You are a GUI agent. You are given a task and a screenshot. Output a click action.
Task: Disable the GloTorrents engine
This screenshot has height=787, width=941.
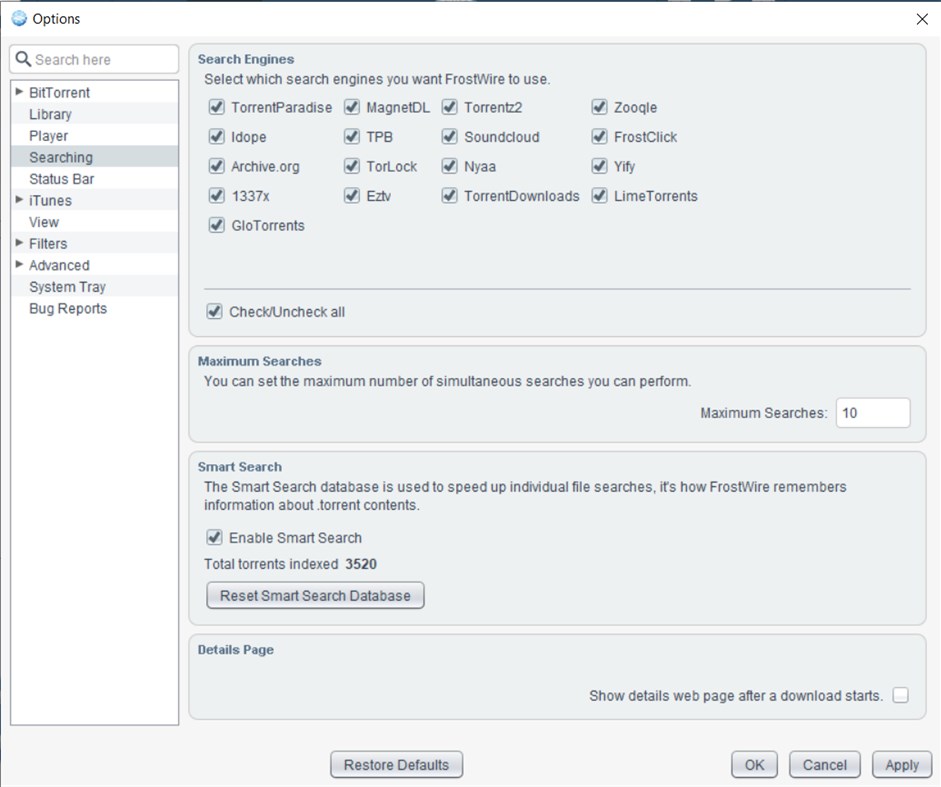[x=216, y=226]
